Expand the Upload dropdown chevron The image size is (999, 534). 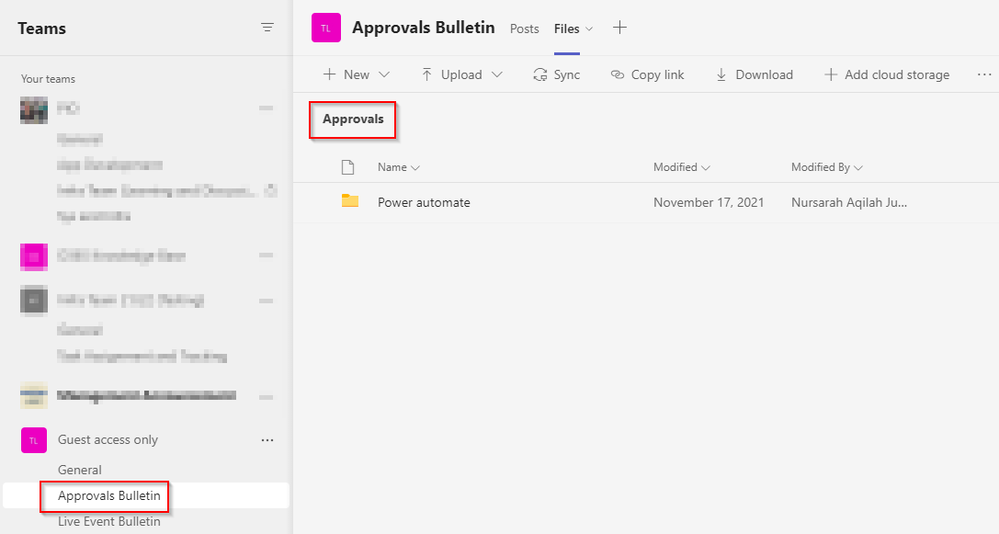[x=497, y=75]
